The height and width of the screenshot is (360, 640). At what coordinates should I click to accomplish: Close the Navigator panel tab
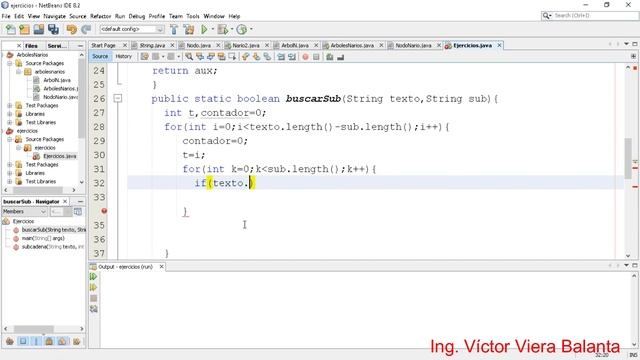(x=65, y=201)
